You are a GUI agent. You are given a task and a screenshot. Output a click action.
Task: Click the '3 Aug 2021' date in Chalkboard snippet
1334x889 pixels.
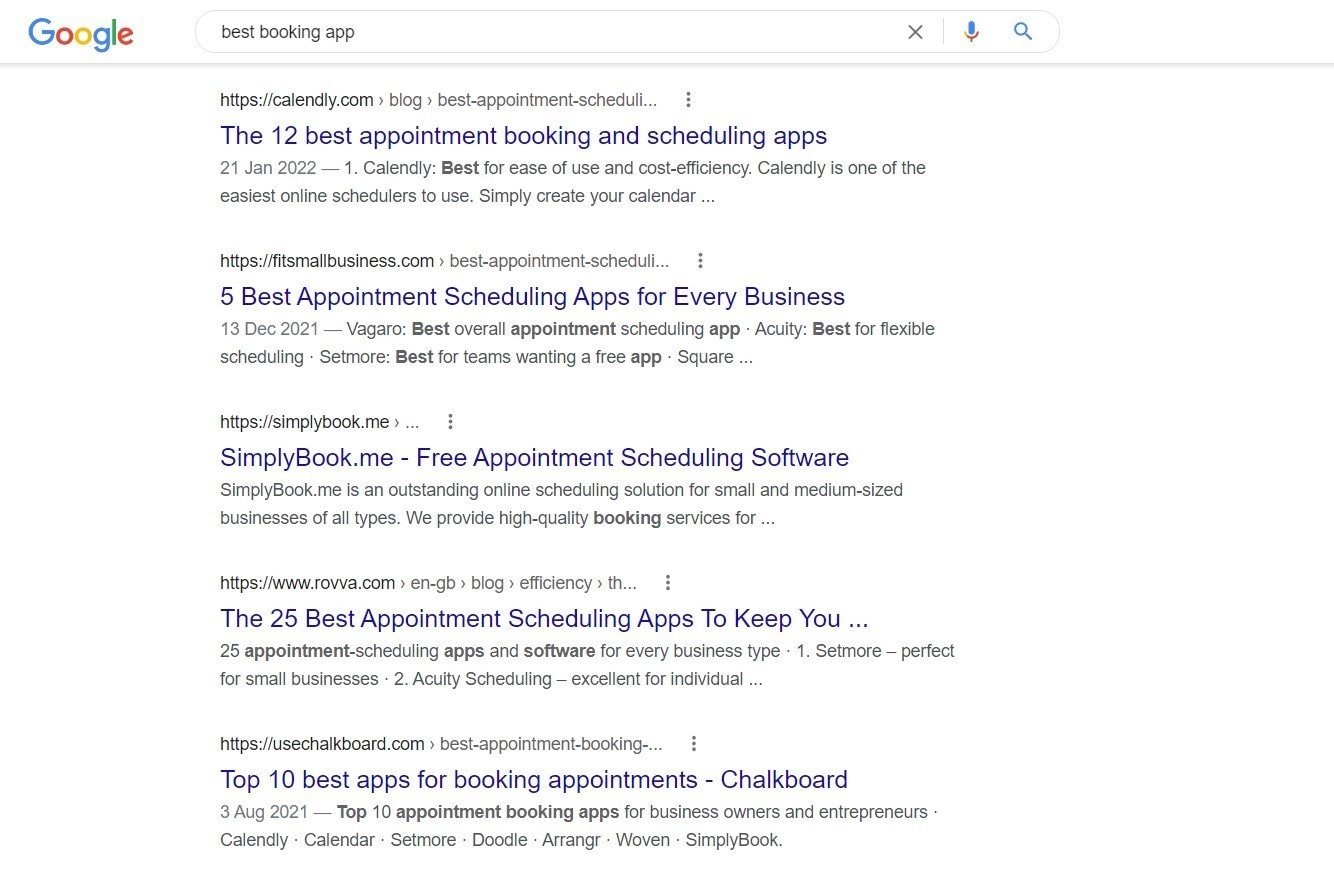click(x=264, y=812)
